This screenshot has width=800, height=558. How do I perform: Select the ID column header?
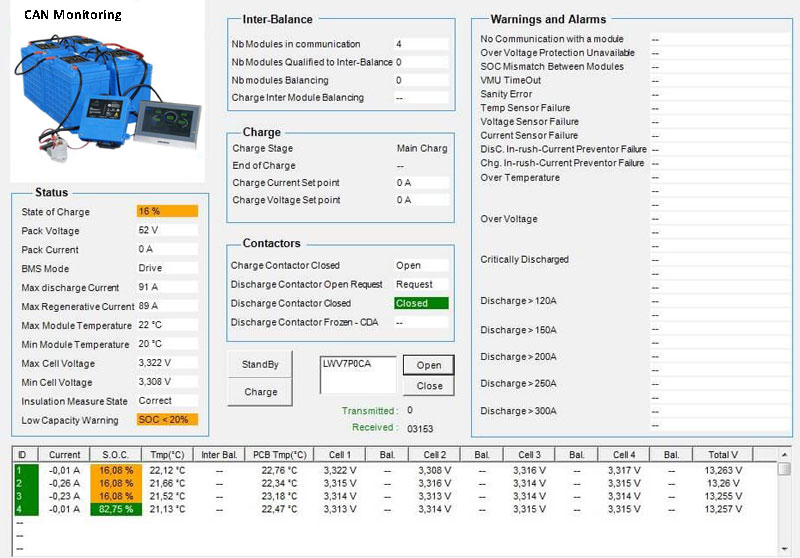click(x=26, y=454)
